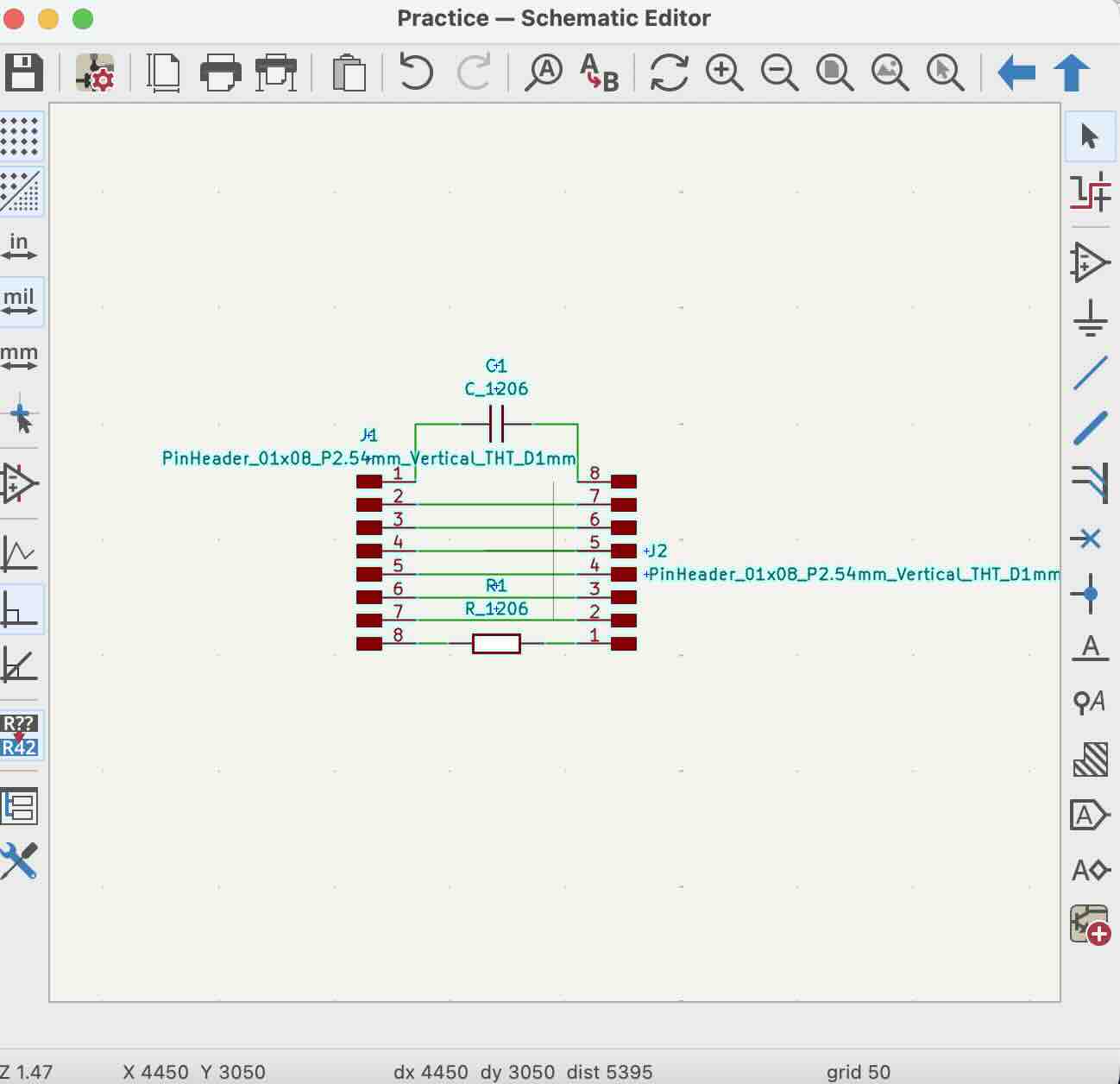Set 45-degree line drawing mode

tap(19, 665)
